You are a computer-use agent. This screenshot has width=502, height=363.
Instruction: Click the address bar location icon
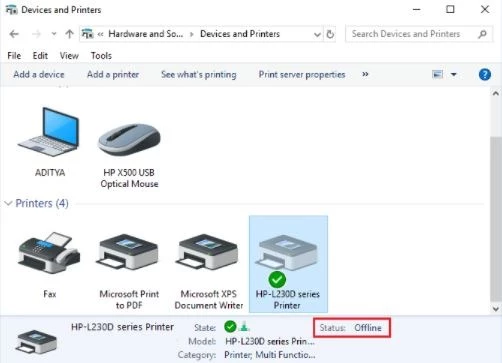[x=87, y=34]
